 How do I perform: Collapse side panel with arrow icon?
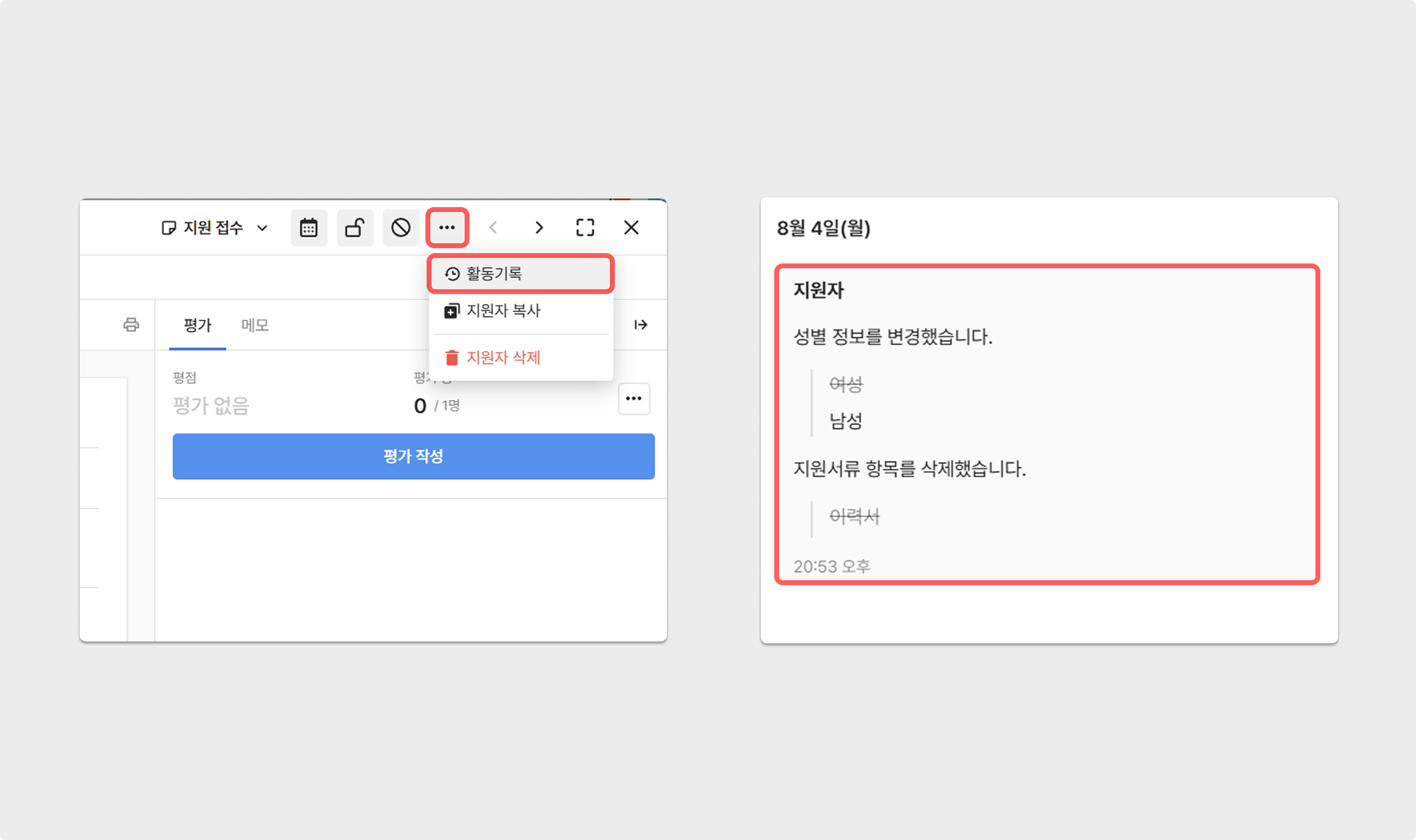[641, 325]
